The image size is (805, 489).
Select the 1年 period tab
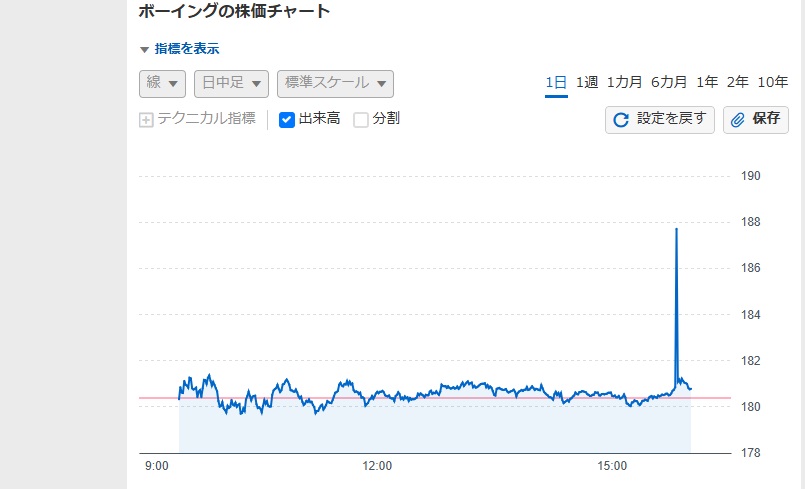pos(707,82)
